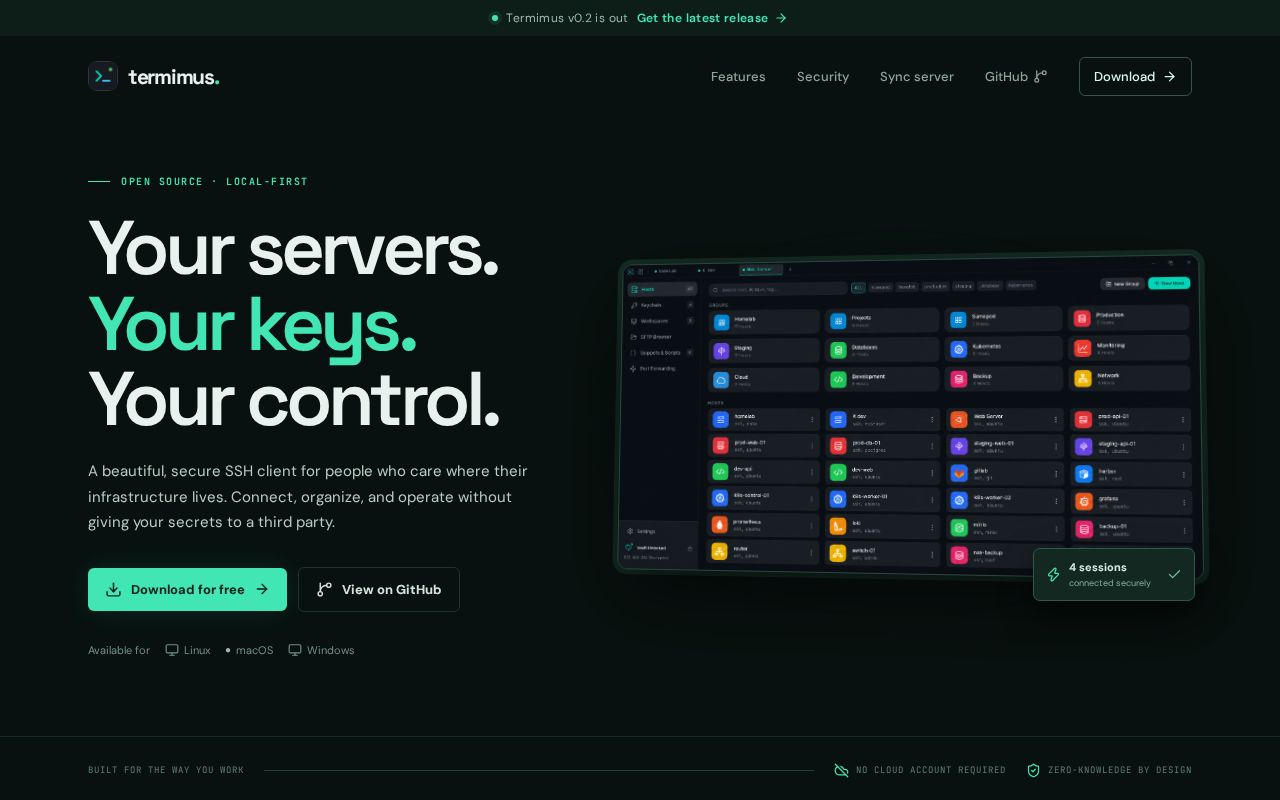Click the git branch icon beside GitHub

pos(1040,76)
